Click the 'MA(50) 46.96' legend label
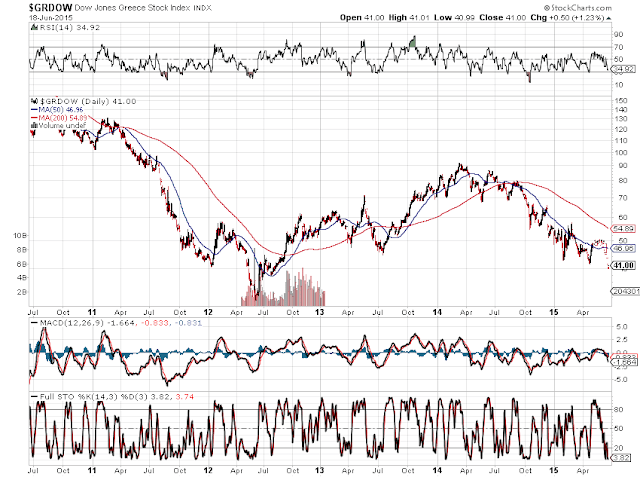Viewport: 640px width, 477px height. click(61, 110)
